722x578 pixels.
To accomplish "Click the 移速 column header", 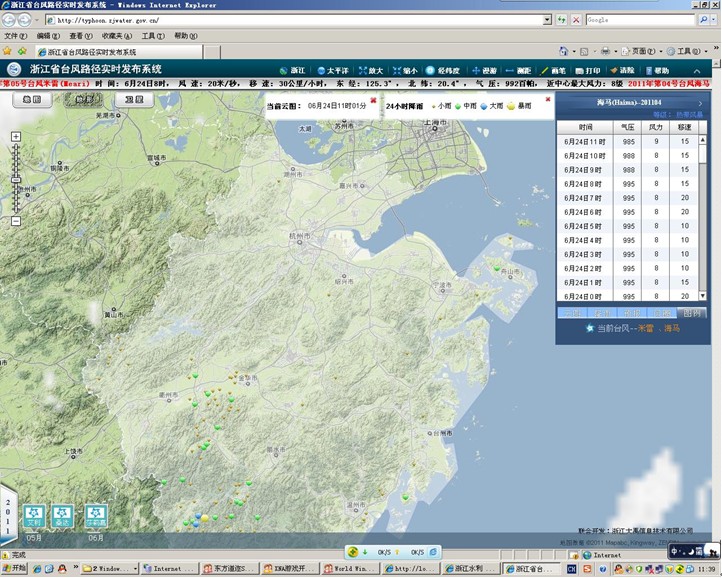I will click(684, 127).
